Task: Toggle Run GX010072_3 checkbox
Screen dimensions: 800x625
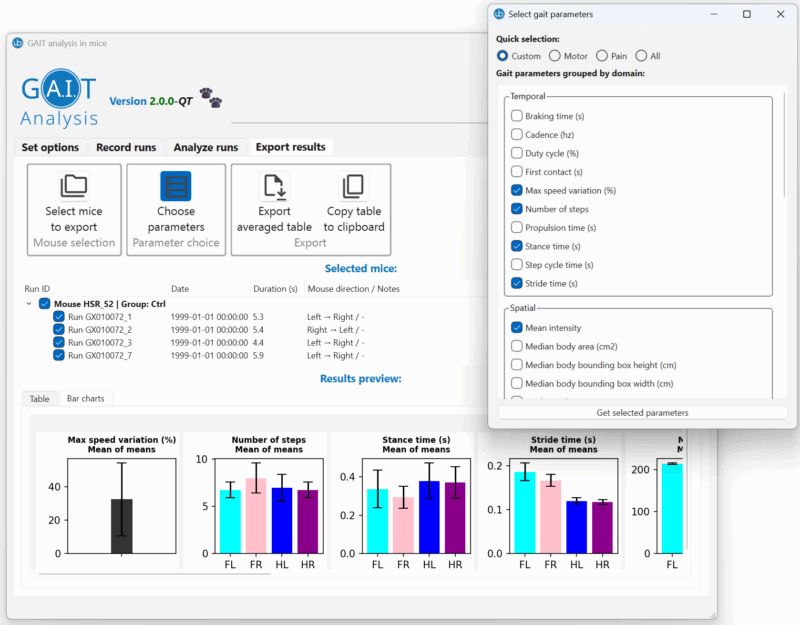Action: tap(60, 342)
